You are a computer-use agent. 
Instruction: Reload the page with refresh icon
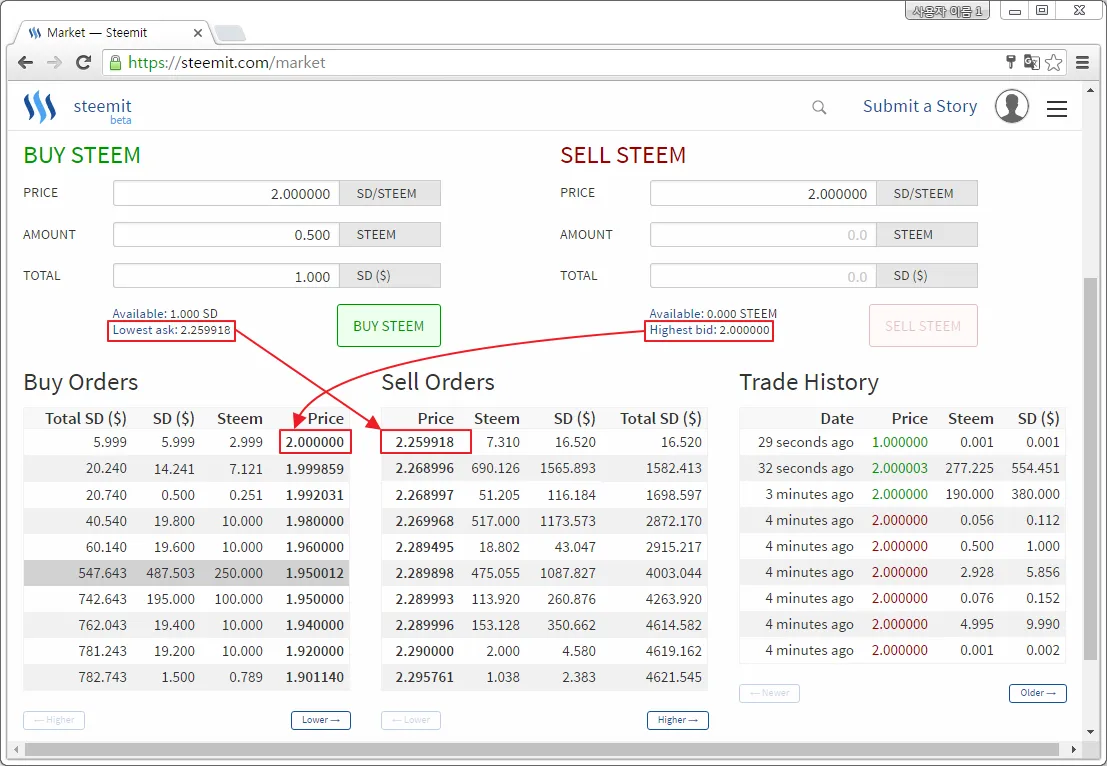83,62
